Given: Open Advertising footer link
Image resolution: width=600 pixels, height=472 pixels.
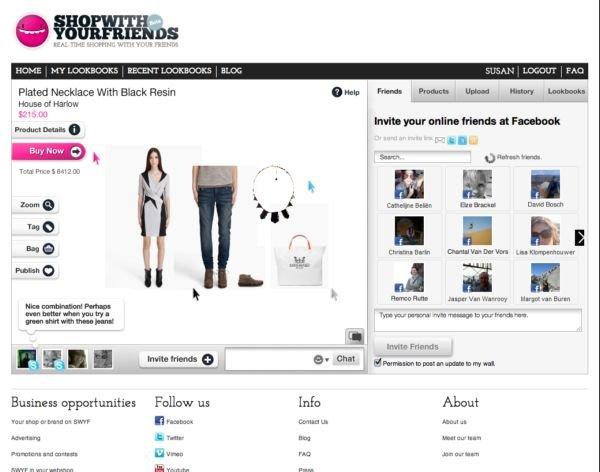Looking at the screenshot, I should (x=26, y=438).
